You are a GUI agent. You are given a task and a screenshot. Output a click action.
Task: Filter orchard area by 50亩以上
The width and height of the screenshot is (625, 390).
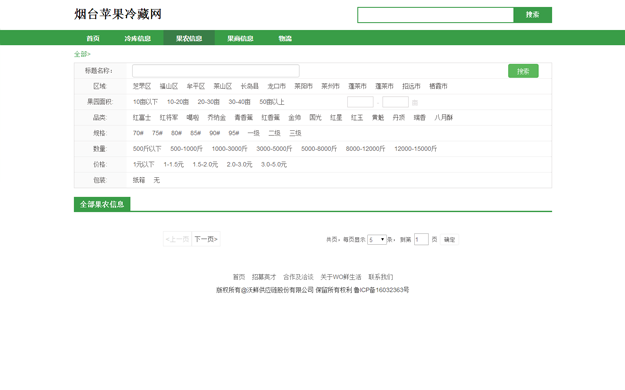[x=272, y=102]
